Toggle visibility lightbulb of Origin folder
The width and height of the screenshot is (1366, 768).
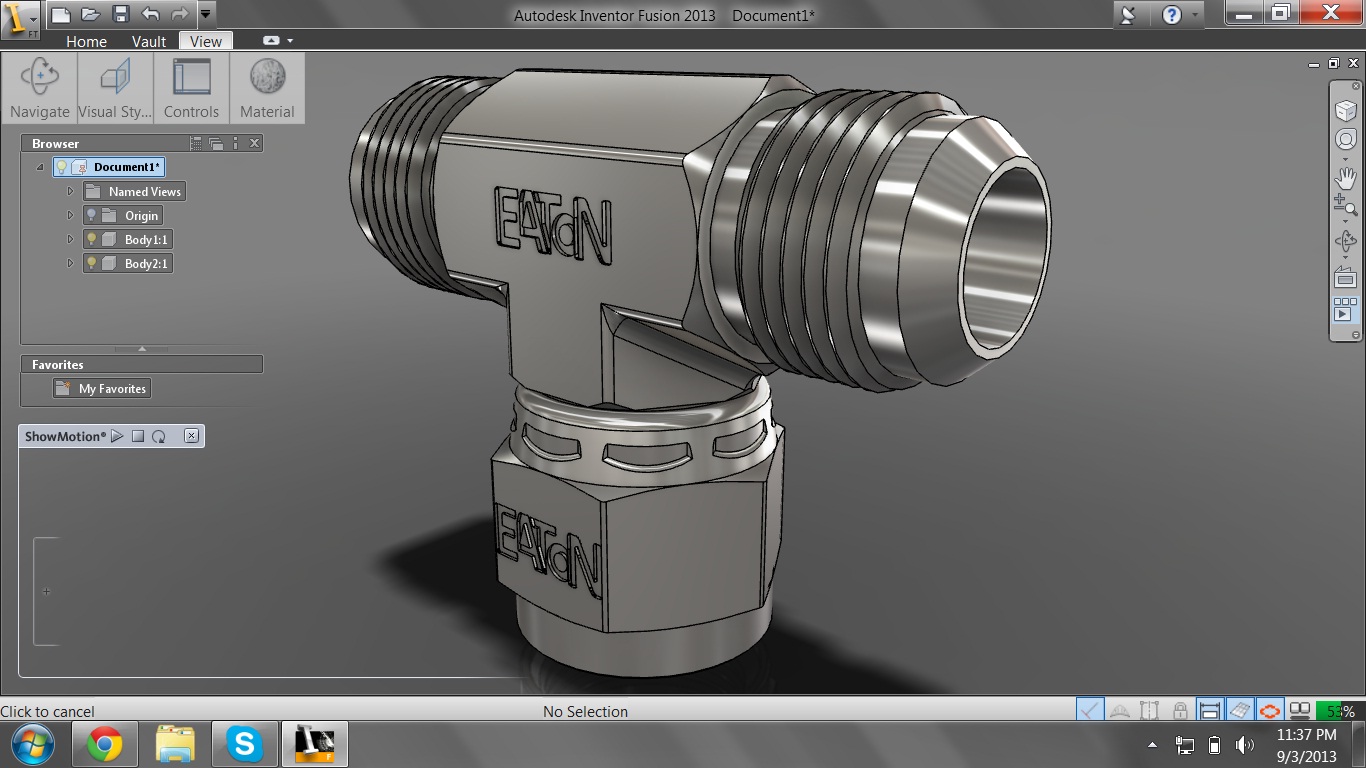(91, 215)
